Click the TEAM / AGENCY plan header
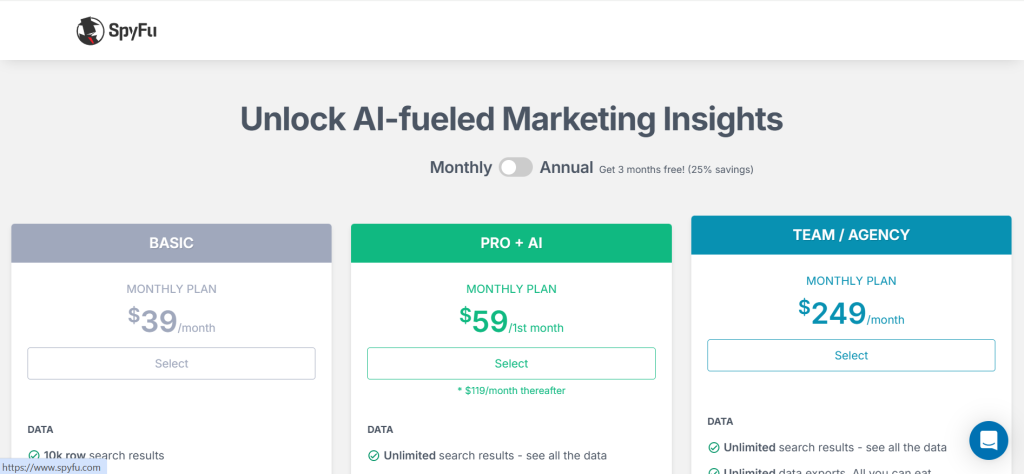The height and width of the screenshot is (474, 1024). point(851,235)
